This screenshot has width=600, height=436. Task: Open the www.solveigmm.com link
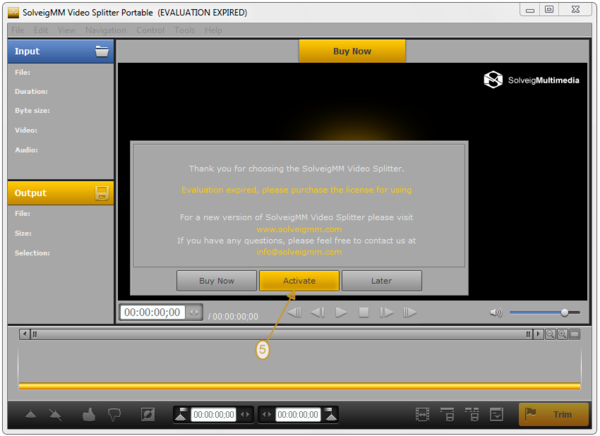(299, 229)
